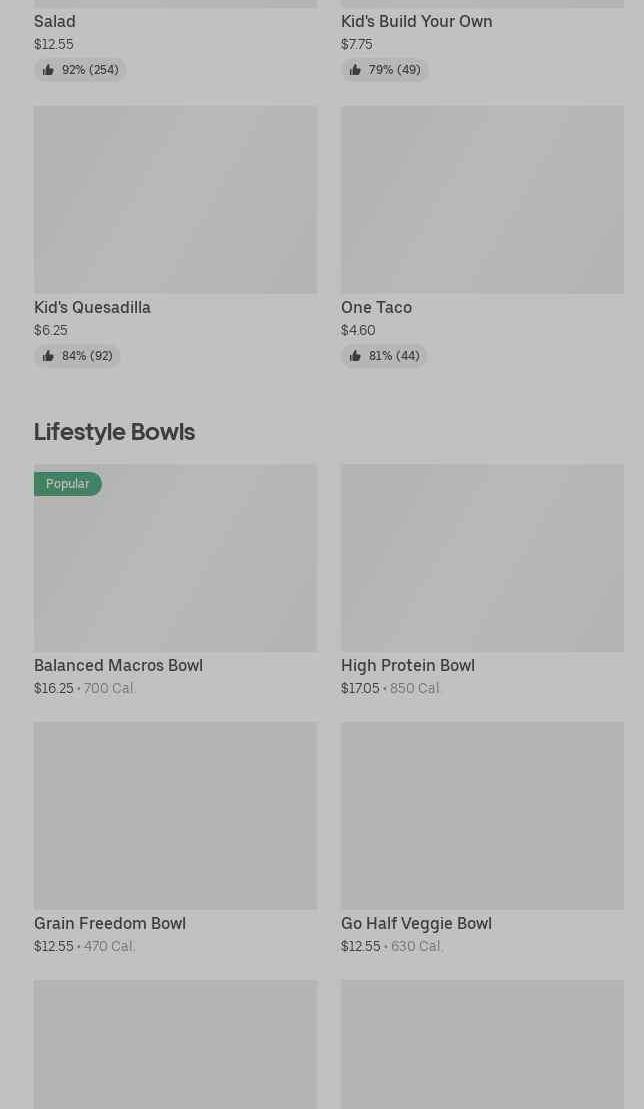Open the Go Half Veggie Bowl image
644x1109 pixels.
click(x=482, y=816)
